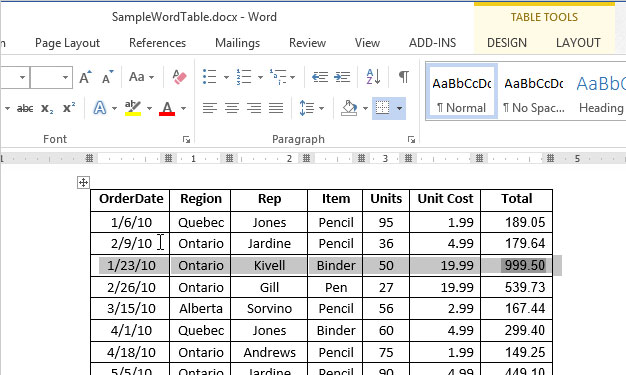The image size is (626, 375).
Task: Apply bullet list formatting
Action: click(210, 77)
